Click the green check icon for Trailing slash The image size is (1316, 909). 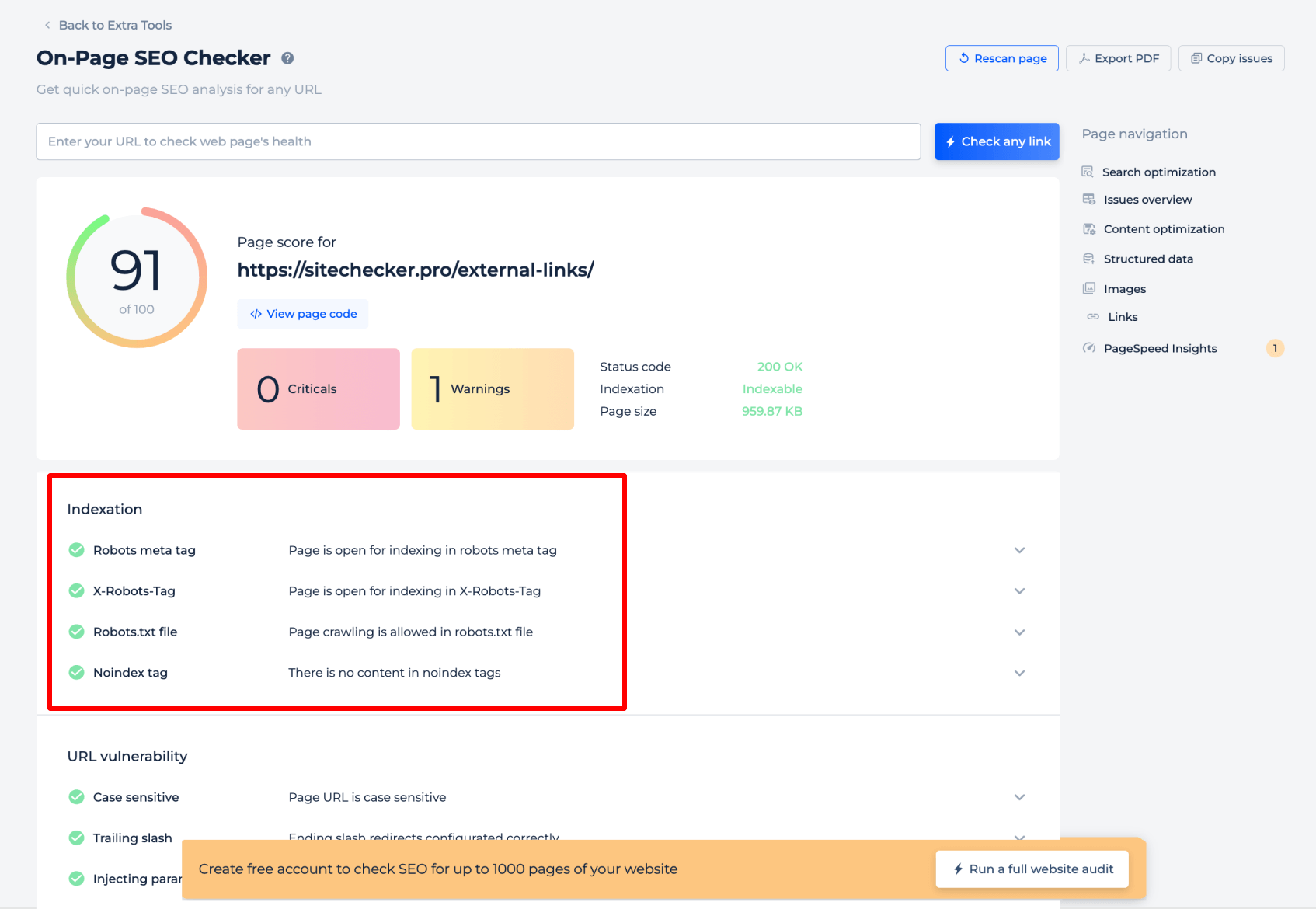pos(76,838)
